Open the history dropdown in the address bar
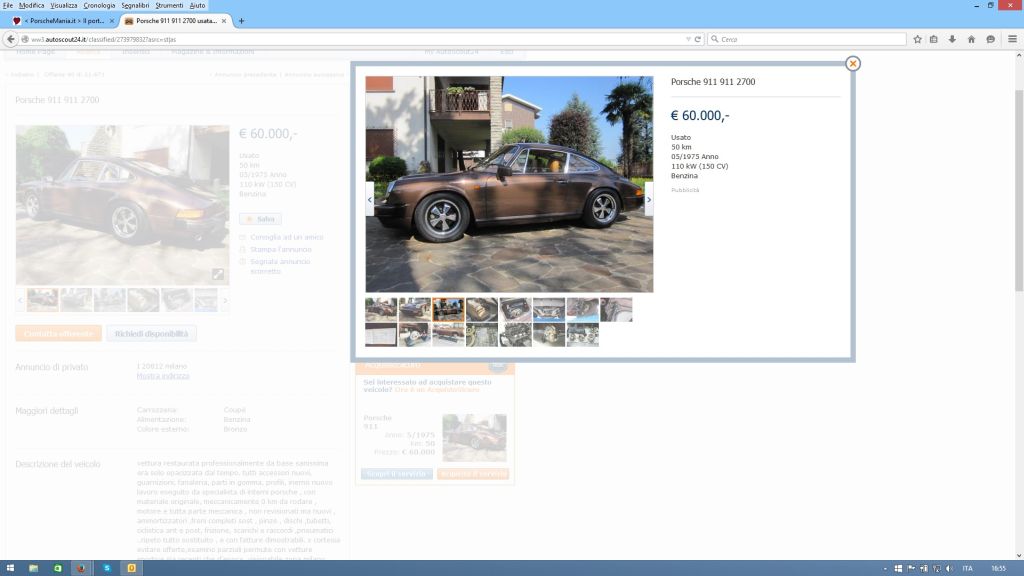 (688, 39)
